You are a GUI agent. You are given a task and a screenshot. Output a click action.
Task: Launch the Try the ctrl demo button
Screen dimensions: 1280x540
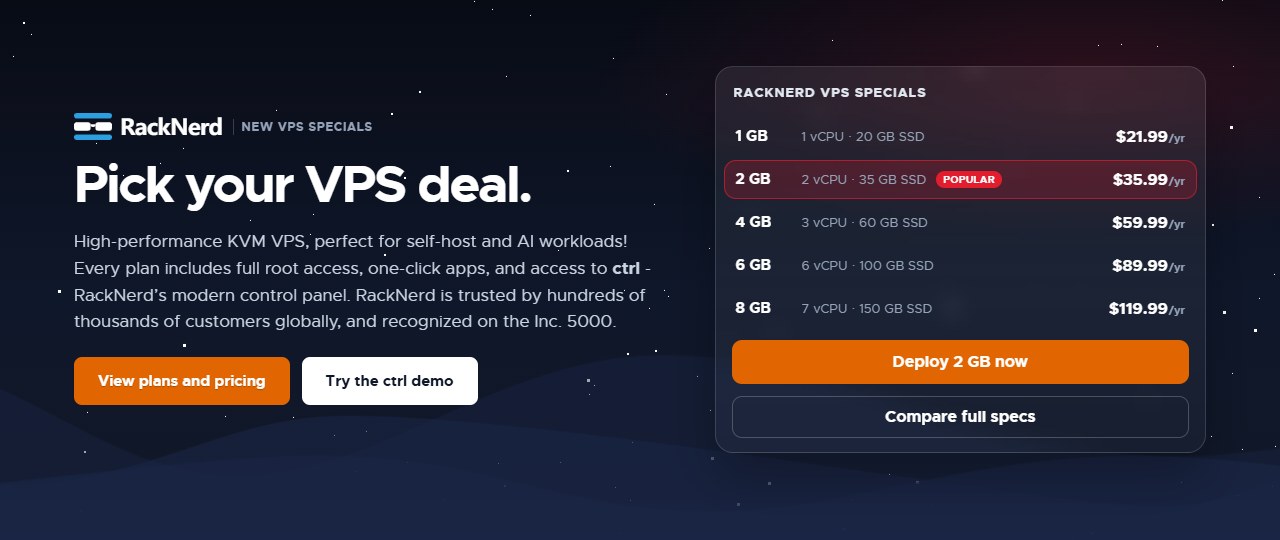click(x=390, y=381)
